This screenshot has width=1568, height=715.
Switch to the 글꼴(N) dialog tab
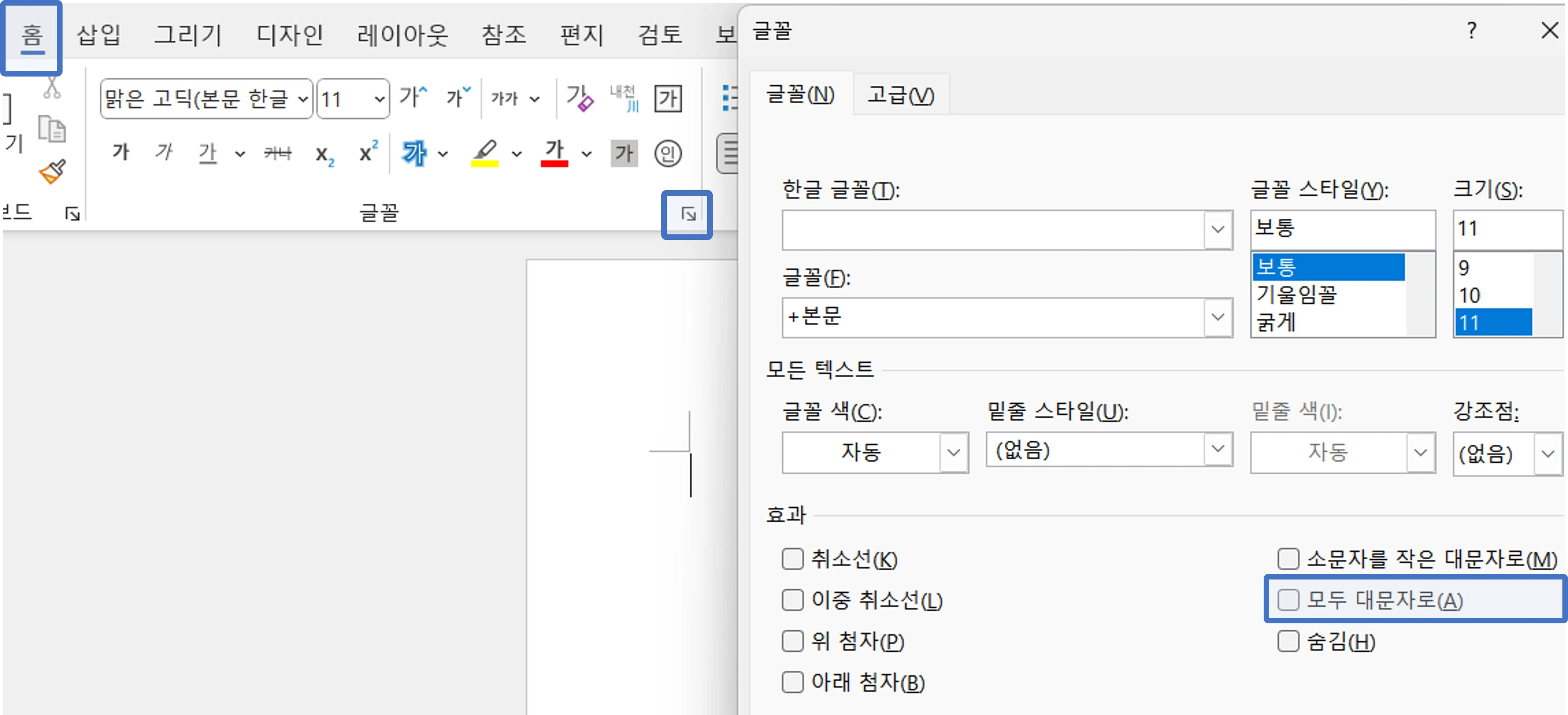point(800,94)
